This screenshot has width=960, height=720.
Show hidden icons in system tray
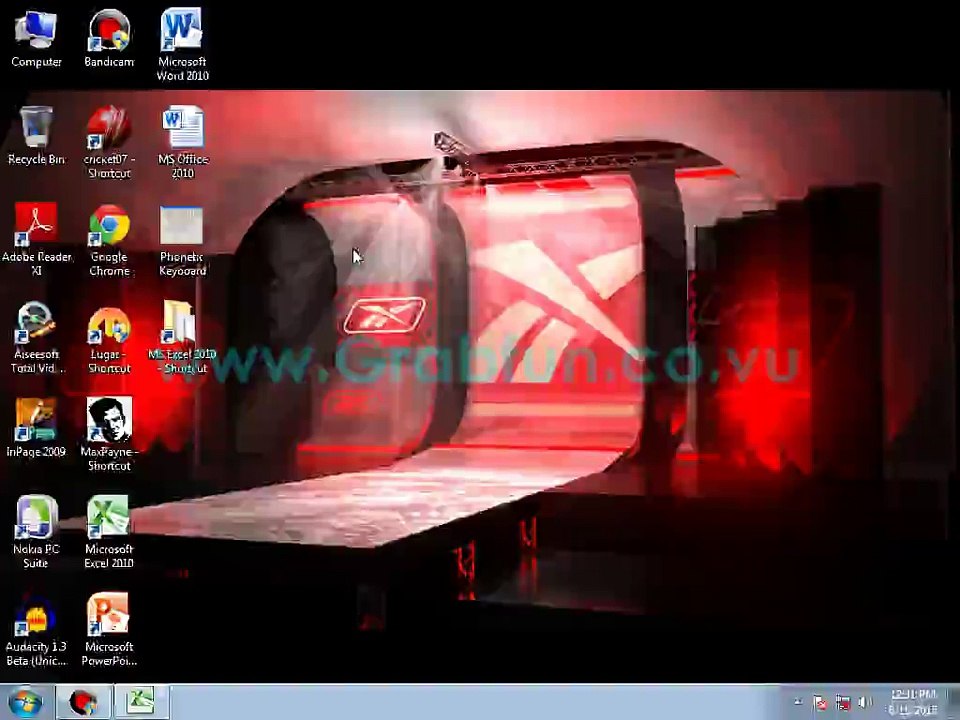coord(798,702)
